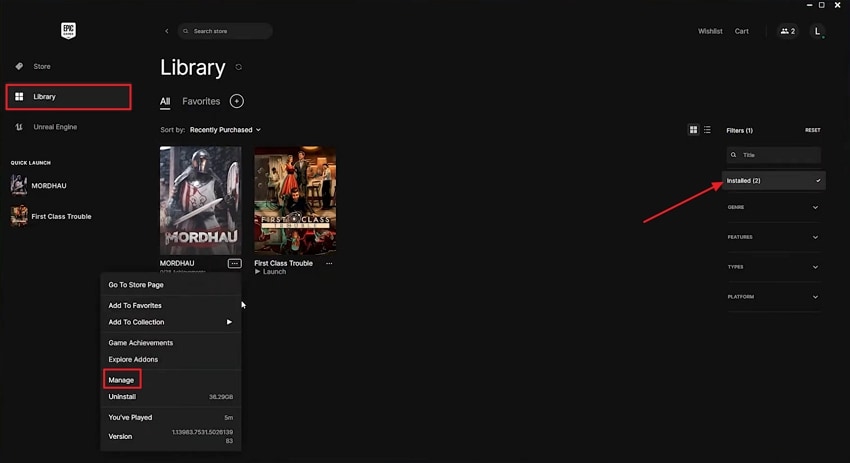Open the Wishlist
Image resolution: width=850 pixels, height=463 pixels.
(710, 31)
